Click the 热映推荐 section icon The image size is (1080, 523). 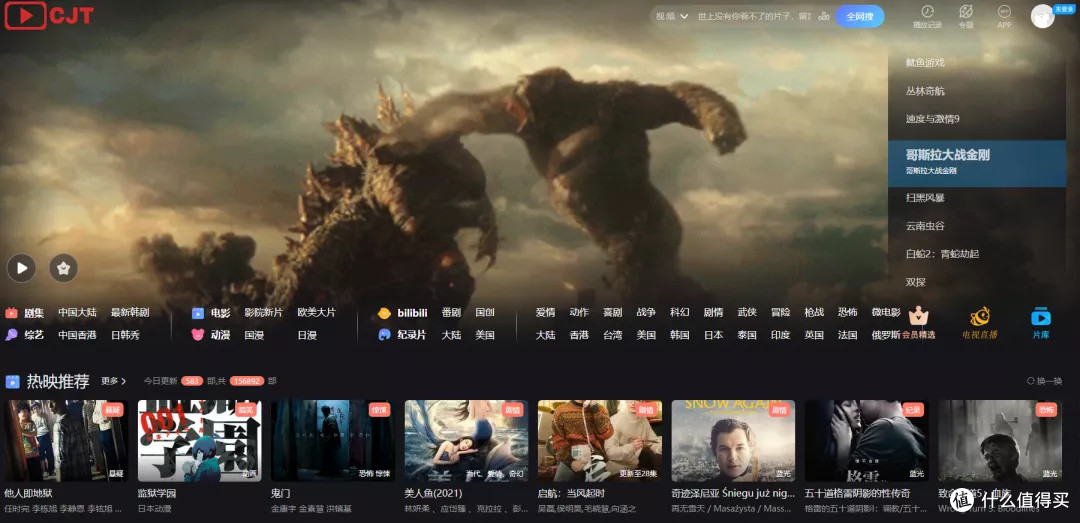pyautogui.click(x=12, y=381)
